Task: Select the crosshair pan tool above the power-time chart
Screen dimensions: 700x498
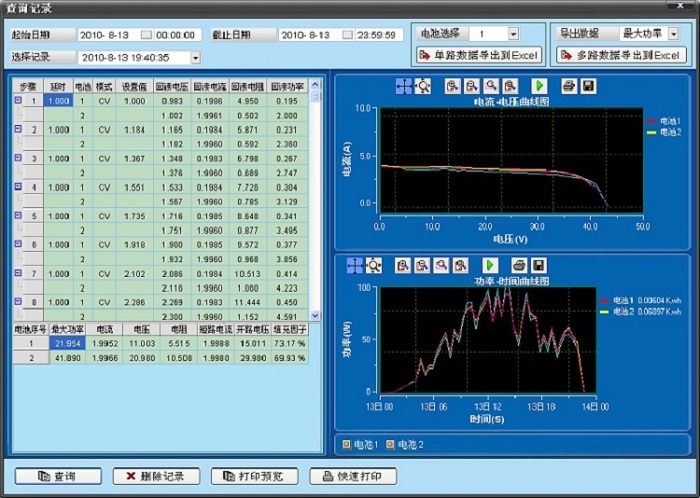Action: [355, 265]
